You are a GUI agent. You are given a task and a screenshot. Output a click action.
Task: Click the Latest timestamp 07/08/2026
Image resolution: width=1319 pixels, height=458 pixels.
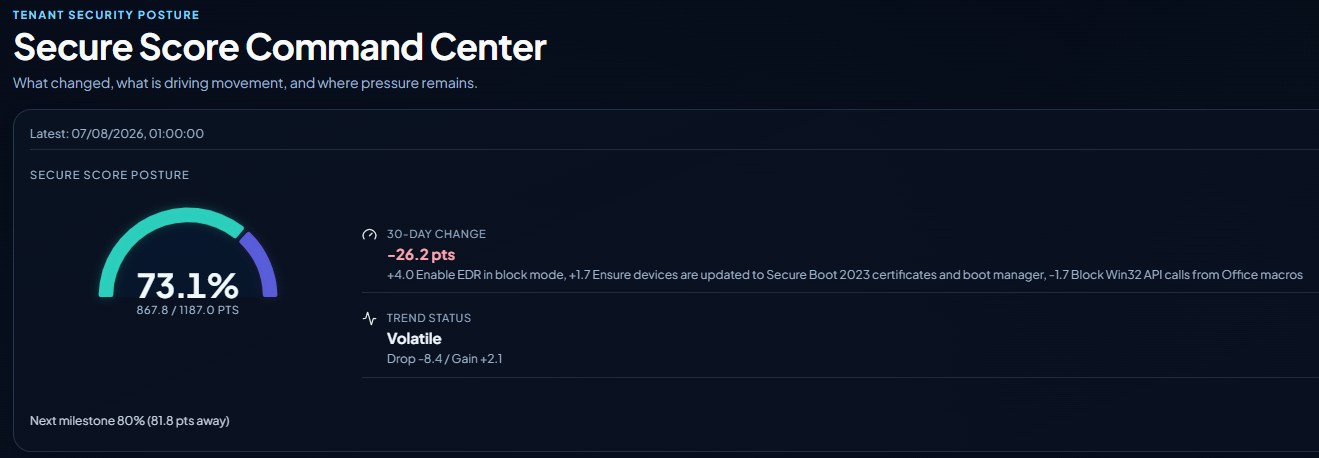(117, 134)
